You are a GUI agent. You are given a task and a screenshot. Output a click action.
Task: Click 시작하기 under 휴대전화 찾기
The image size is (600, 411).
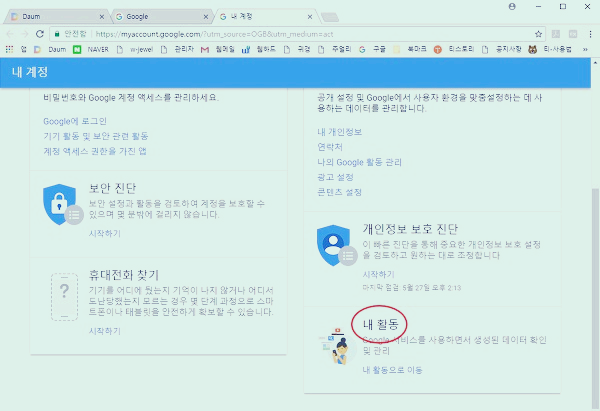click(x=104, y=331)
